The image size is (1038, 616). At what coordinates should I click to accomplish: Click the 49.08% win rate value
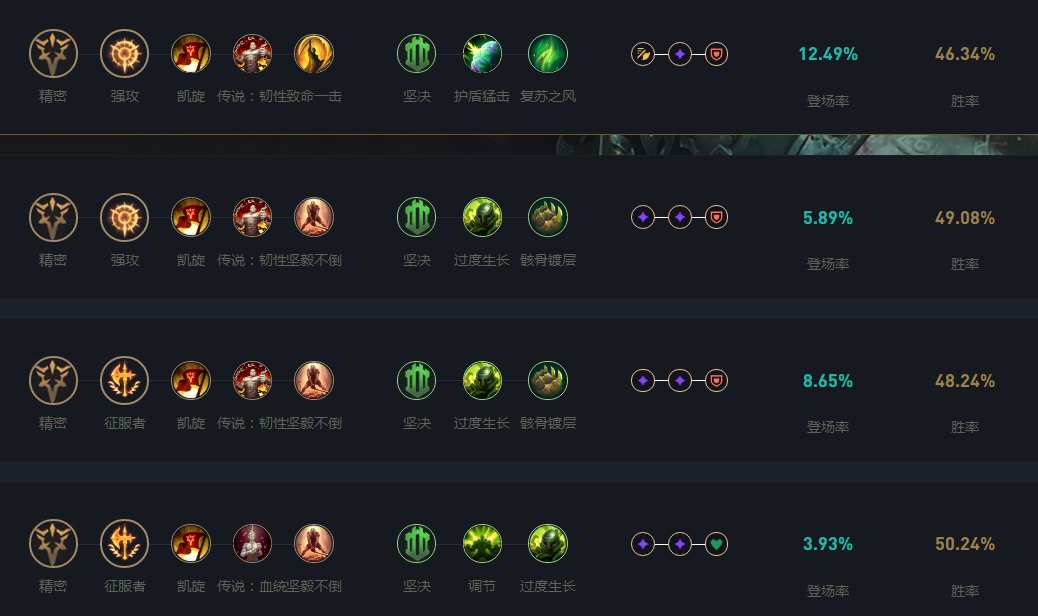coord(964,217)
